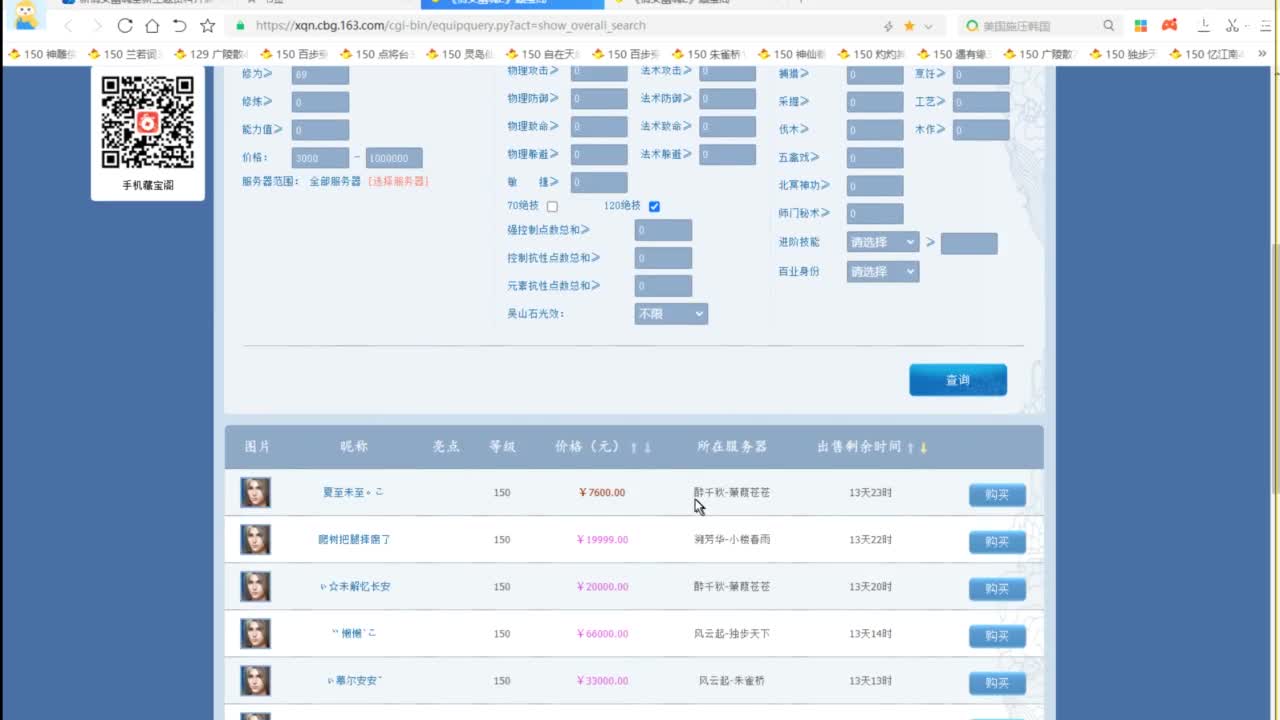This screenshot has height=720, width=1280.
Task: Click the bookmark star icon left of URL
Action: [x=207, y=26]
